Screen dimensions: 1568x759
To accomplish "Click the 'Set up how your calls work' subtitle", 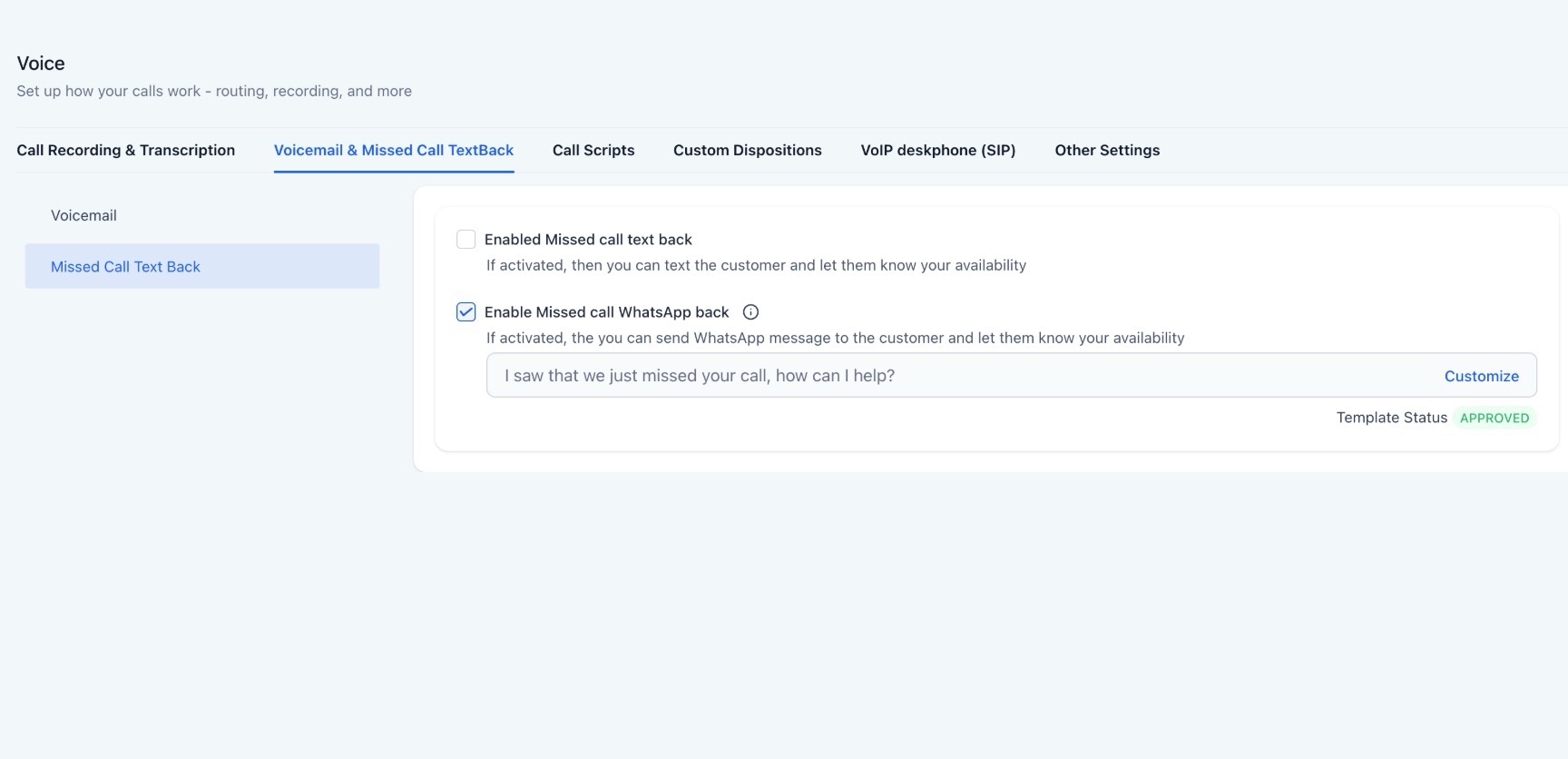I will 214,92.
